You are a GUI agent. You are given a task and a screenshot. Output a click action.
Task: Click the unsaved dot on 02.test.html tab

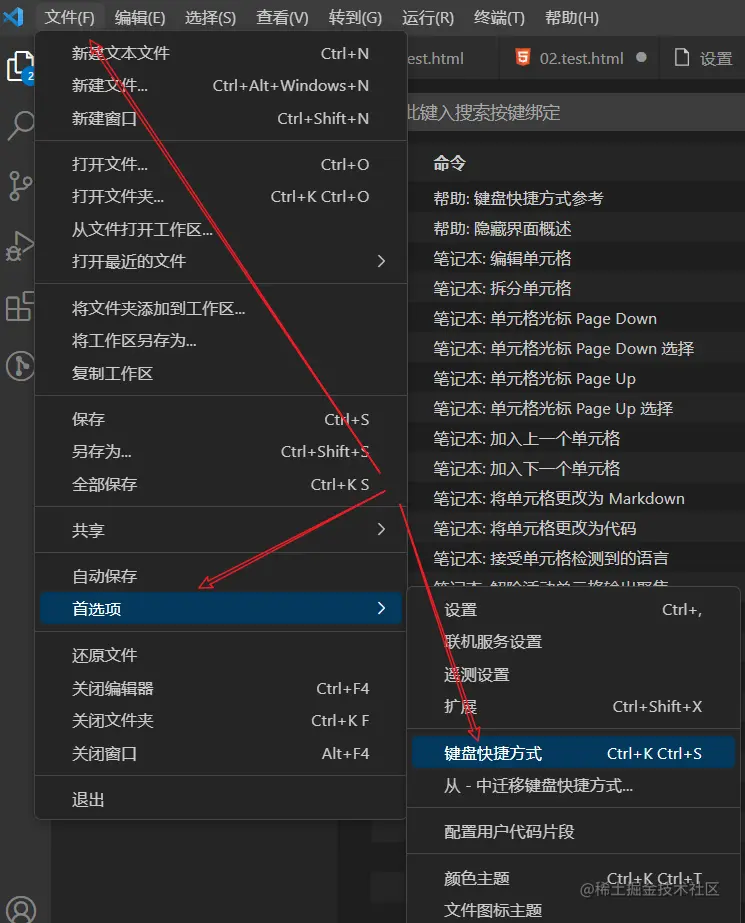pyautogui.click(x=641, y=58)
